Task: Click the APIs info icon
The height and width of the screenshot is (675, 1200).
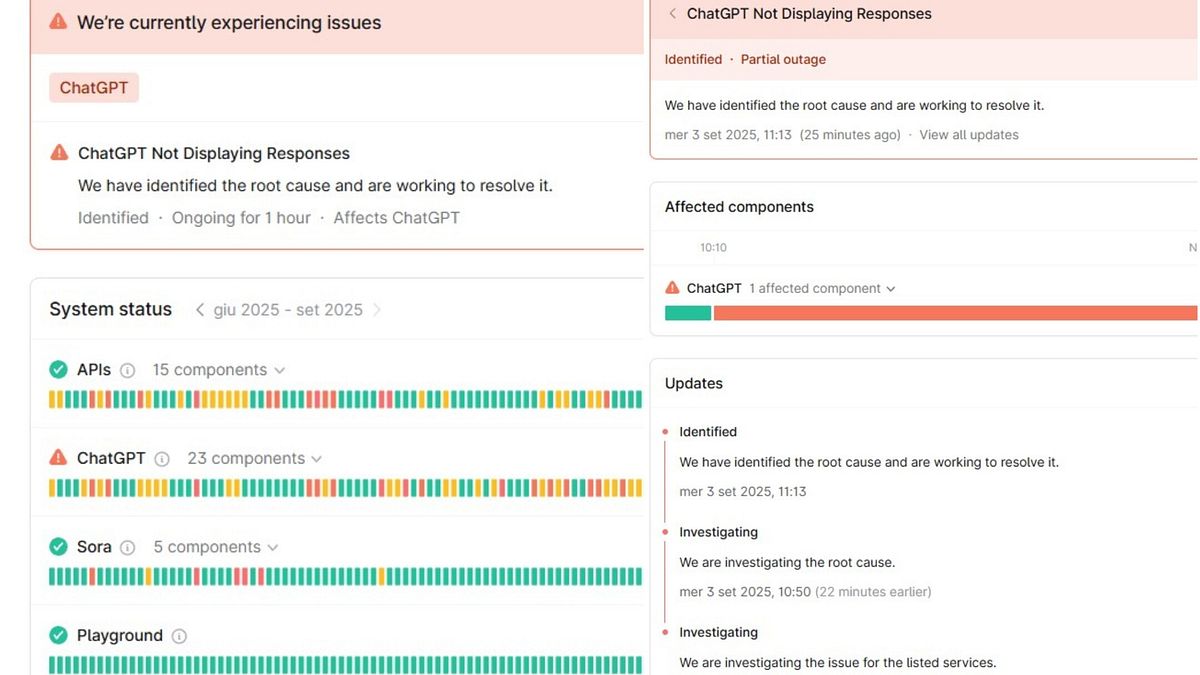Action: [127, 370]
